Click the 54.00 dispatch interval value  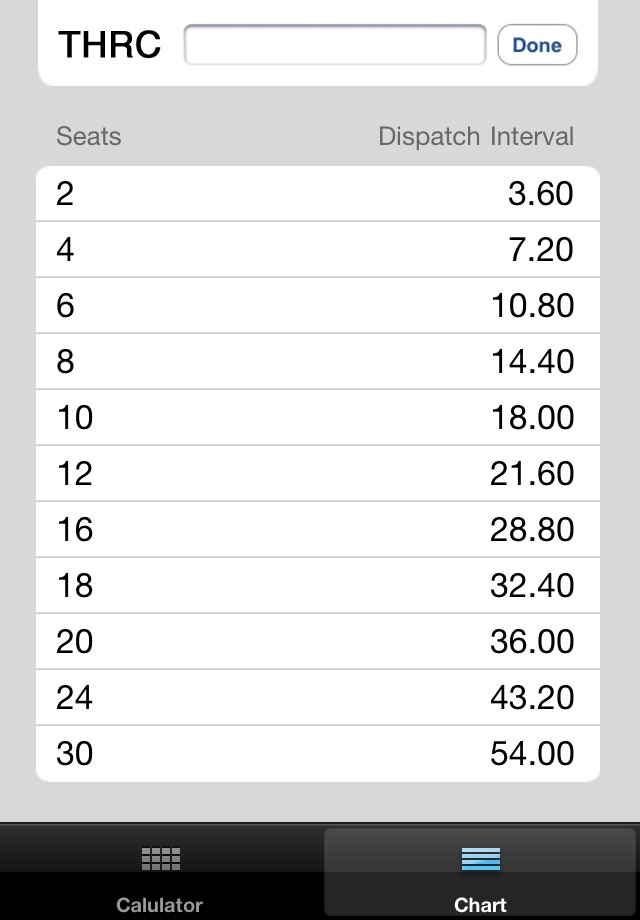click(x=532, y=753)
